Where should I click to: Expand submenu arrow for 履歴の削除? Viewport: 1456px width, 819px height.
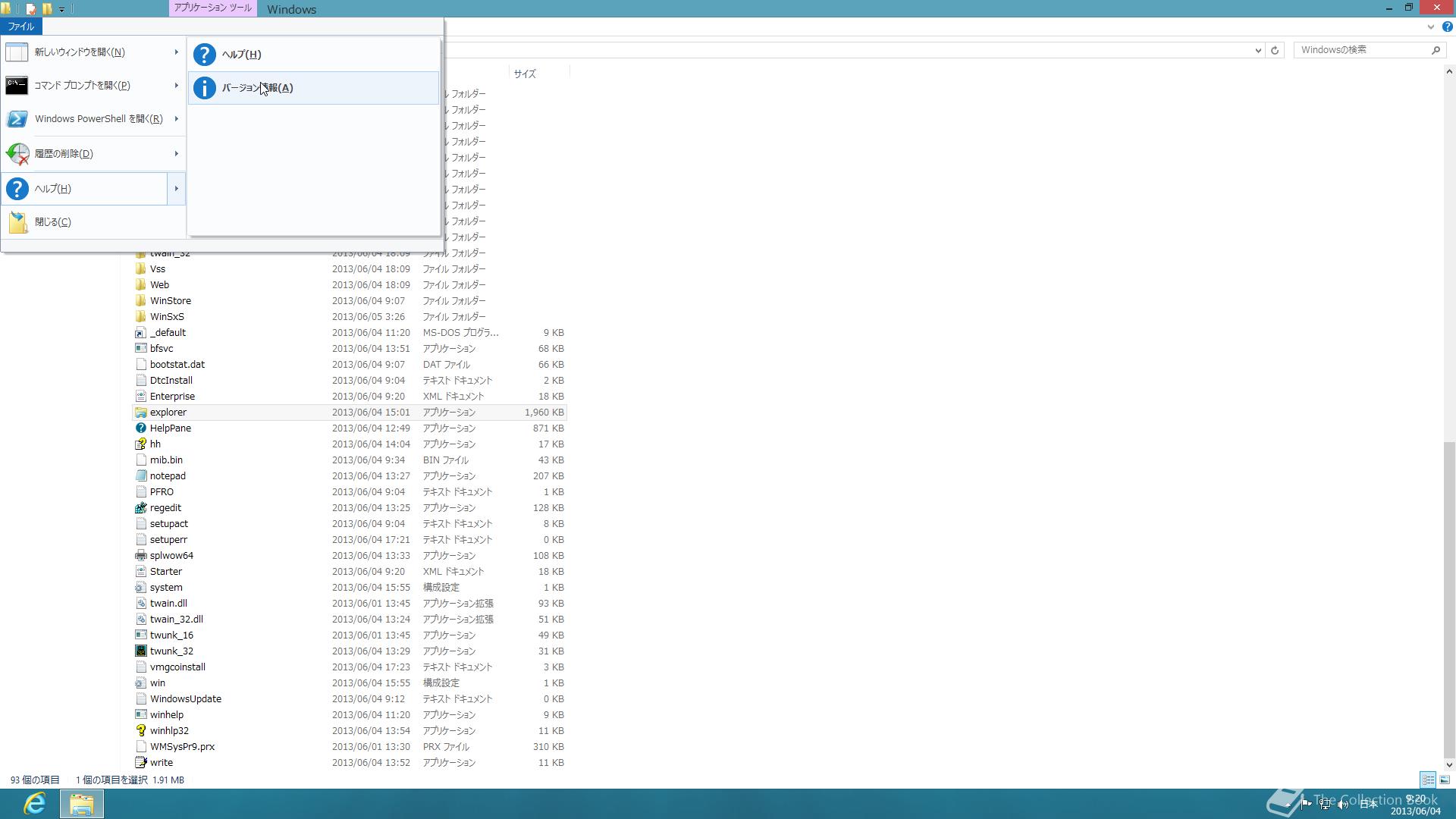point(176,154)
